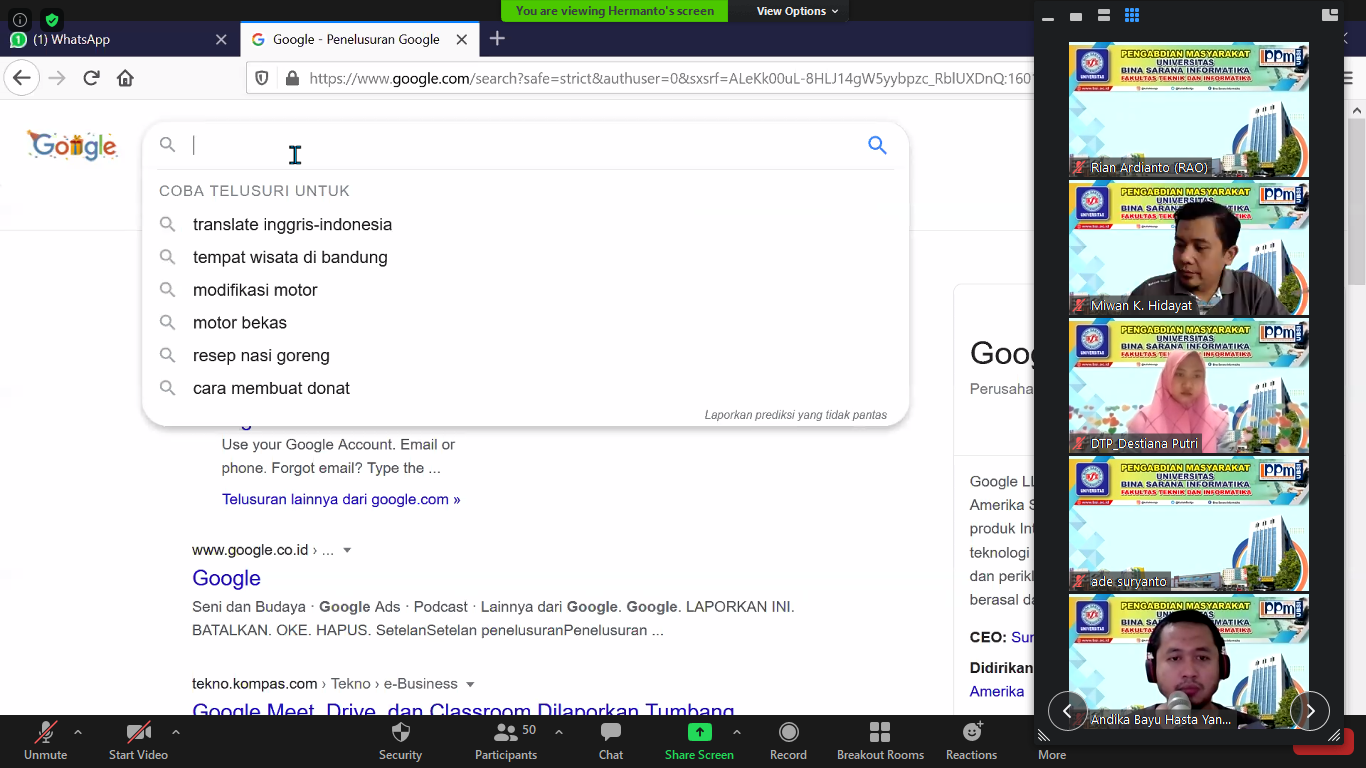The height and width of the screenshot is (768, 1366).
Task: Click into the Google search box
Action: pos(525,145)
